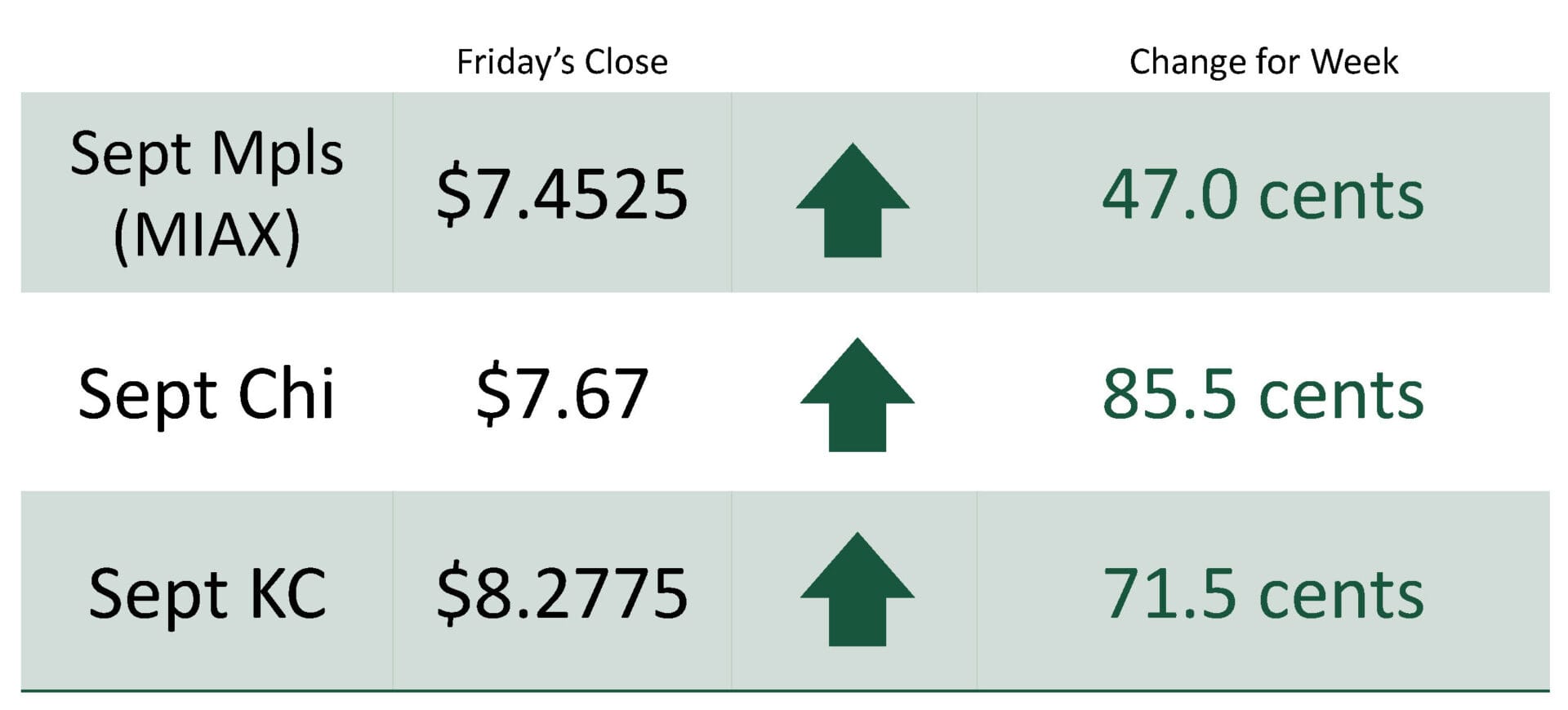Click the Sept Chi row label
Image resolution: width=1568 pixels, height=710 pixels.
coord(206,394)
